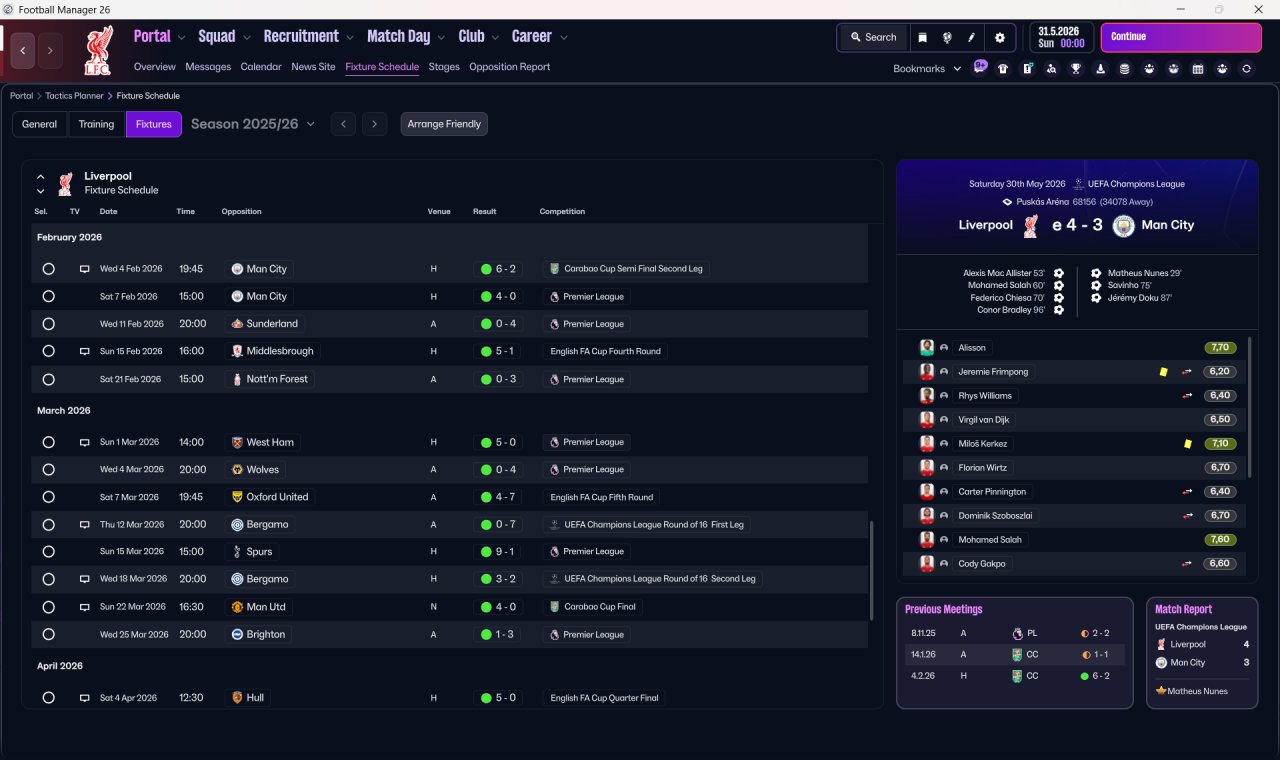Select the Hull fixture radio button

(x=48, y=698)
